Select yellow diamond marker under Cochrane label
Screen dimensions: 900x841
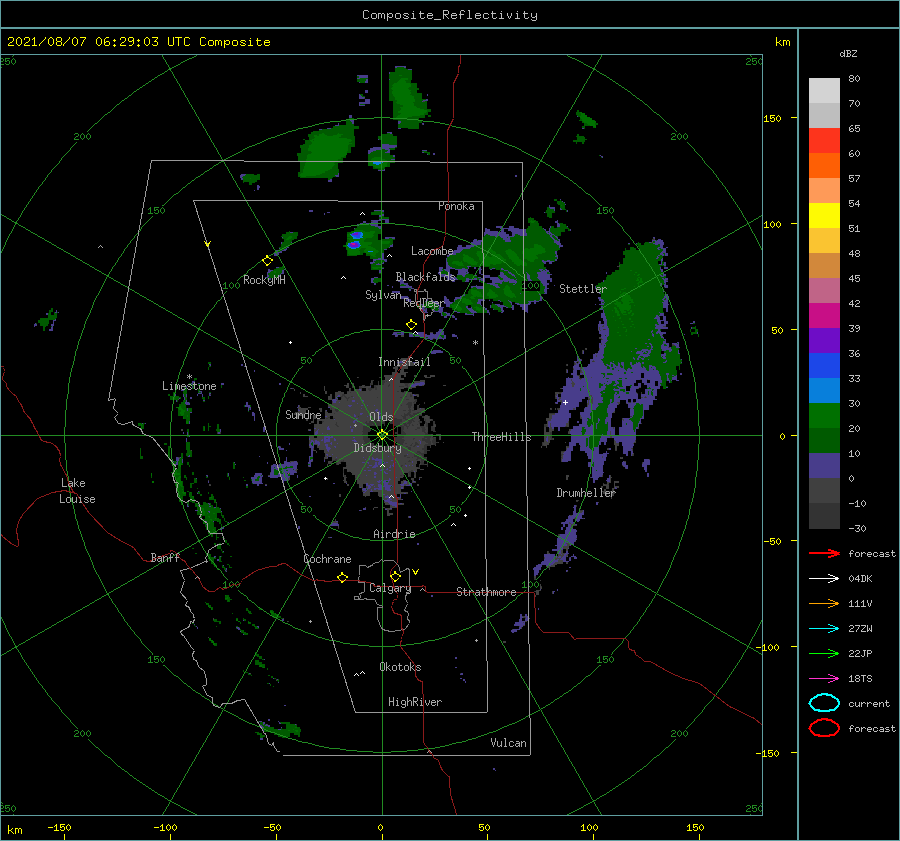(x=342, y=577)
